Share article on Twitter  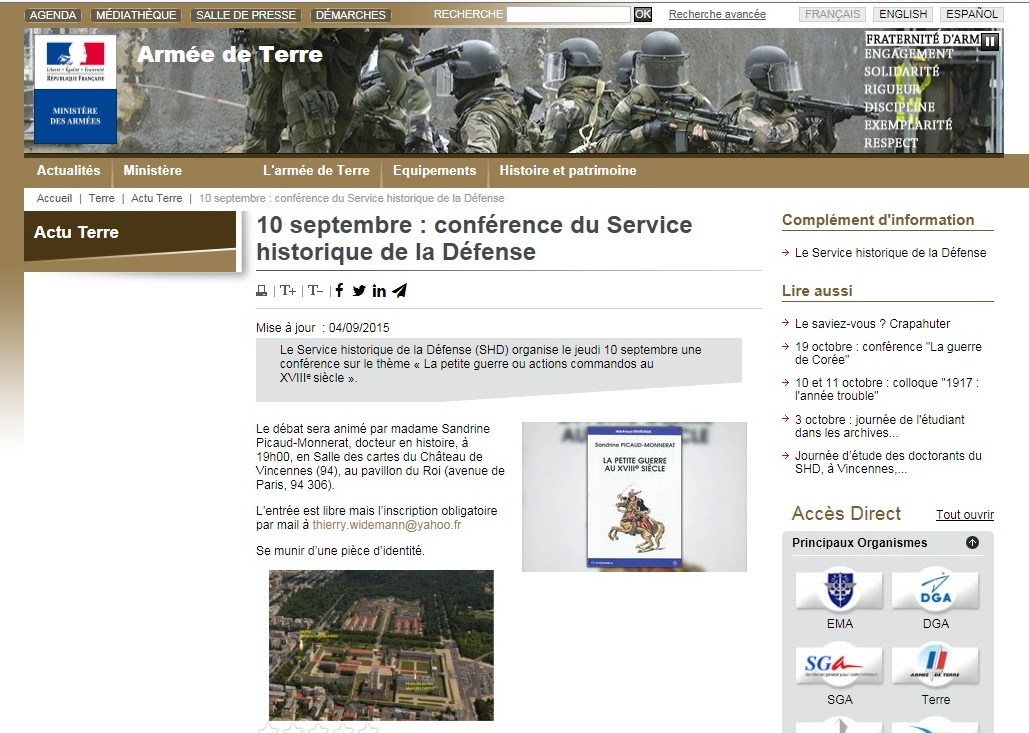(x=359, y=291)
